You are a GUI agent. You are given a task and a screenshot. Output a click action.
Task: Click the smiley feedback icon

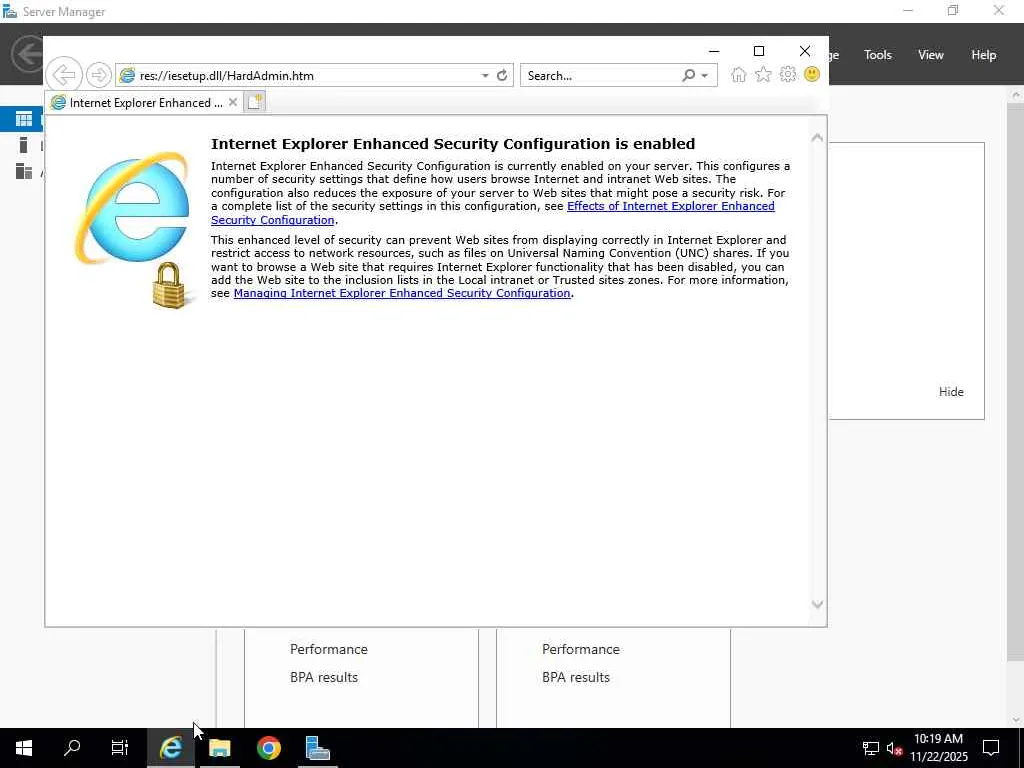(812, 74)
